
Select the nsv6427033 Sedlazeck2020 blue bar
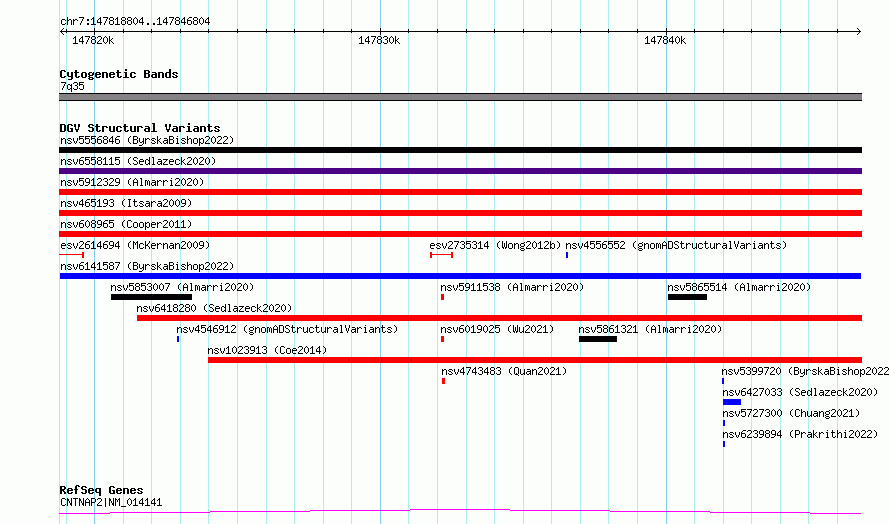pos(732,403)
